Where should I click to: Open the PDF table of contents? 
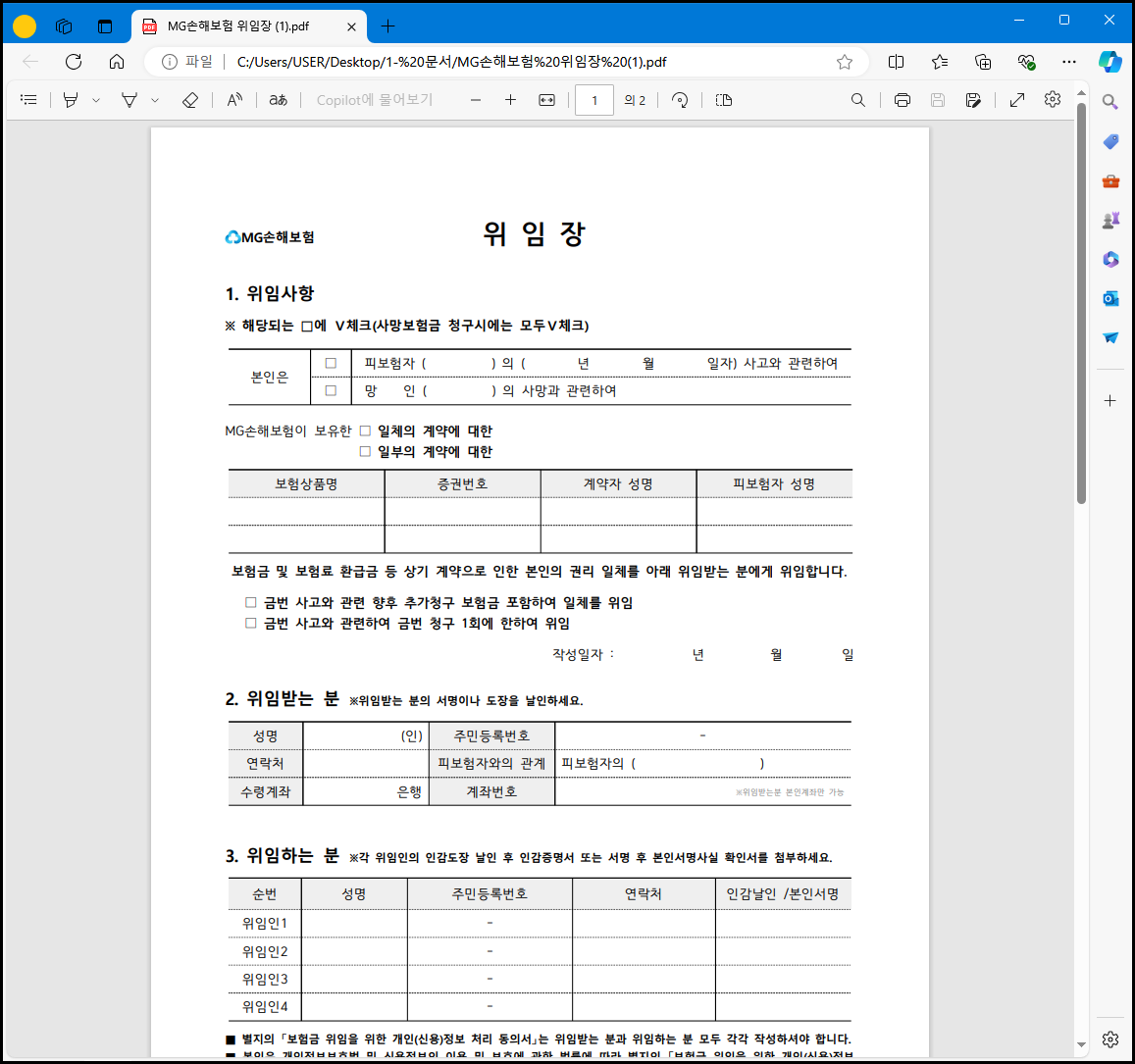click(29, 100)
